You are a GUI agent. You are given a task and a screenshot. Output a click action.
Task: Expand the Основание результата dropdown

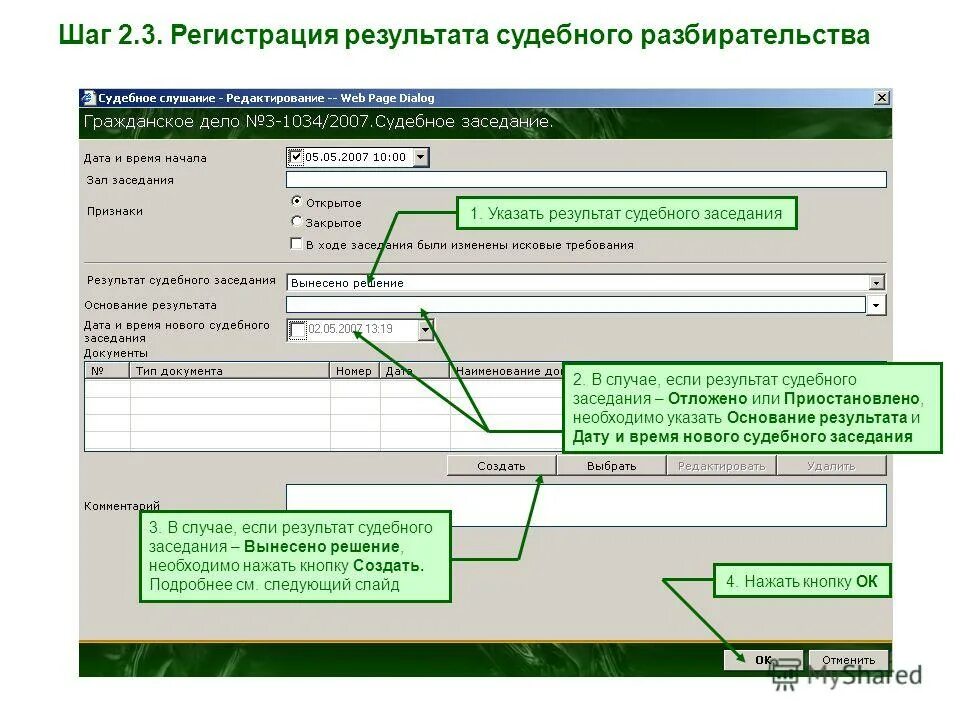(x=874, y=303)
